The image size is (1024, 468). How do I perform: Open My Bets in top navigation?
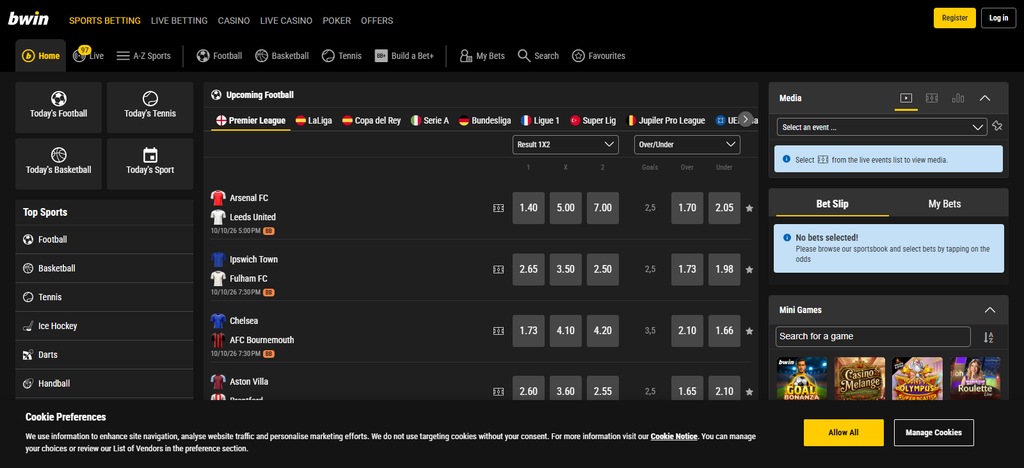point(482,56)
